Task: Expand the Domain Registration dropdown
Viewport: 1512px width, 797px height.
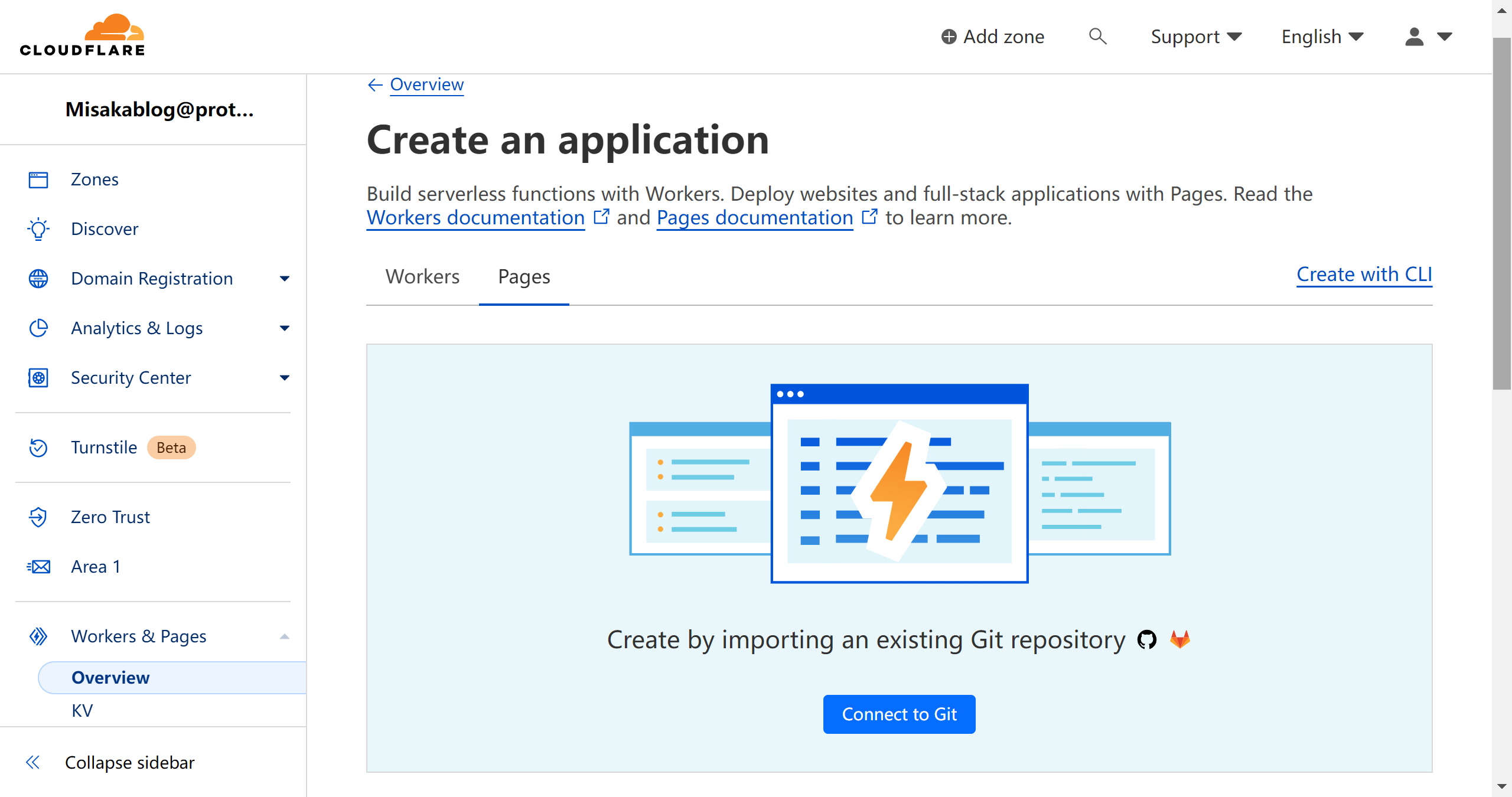Action: 284,278
